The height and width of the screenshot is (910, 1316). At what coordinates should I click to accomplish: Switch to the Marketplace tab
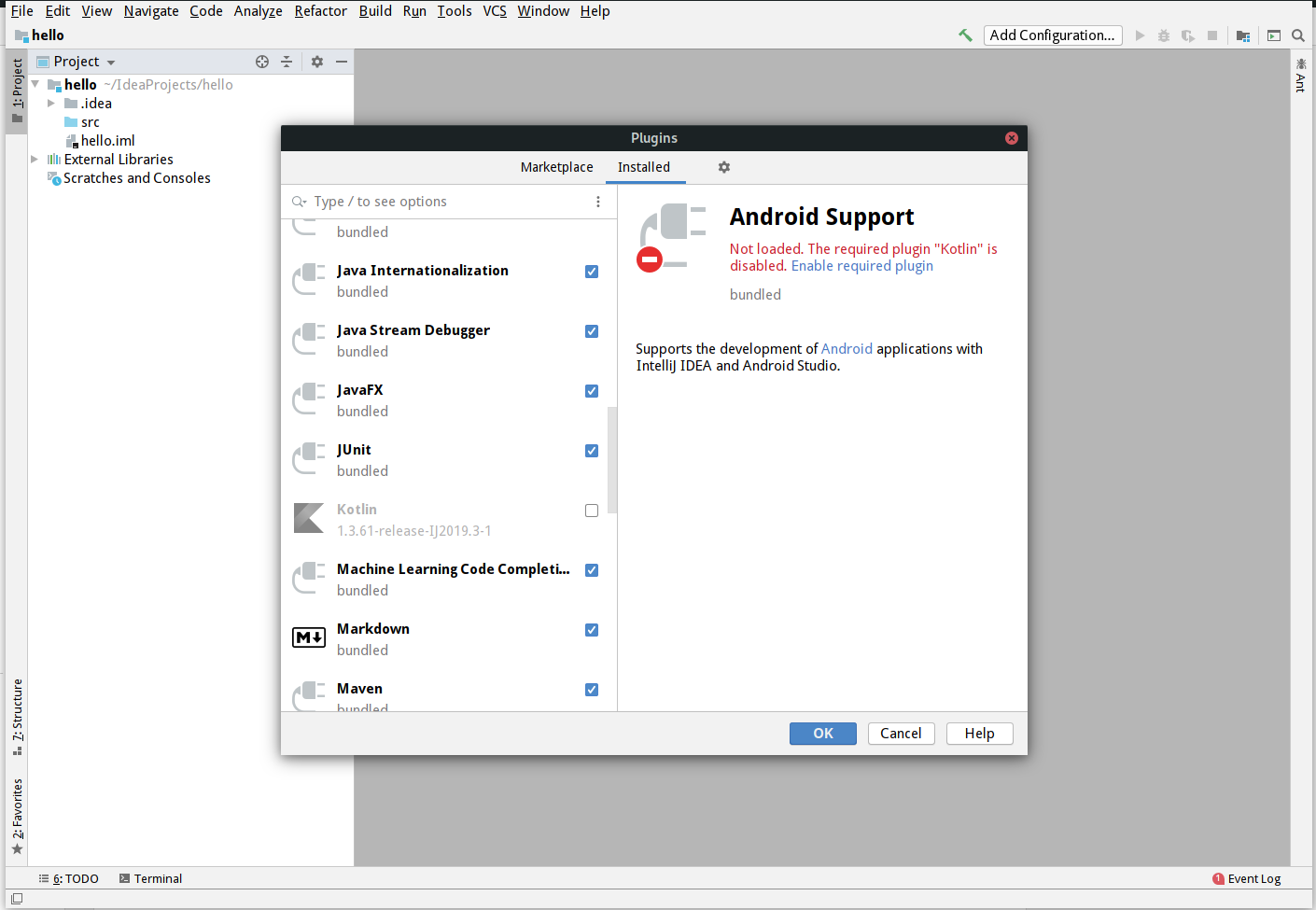(557, 167)
